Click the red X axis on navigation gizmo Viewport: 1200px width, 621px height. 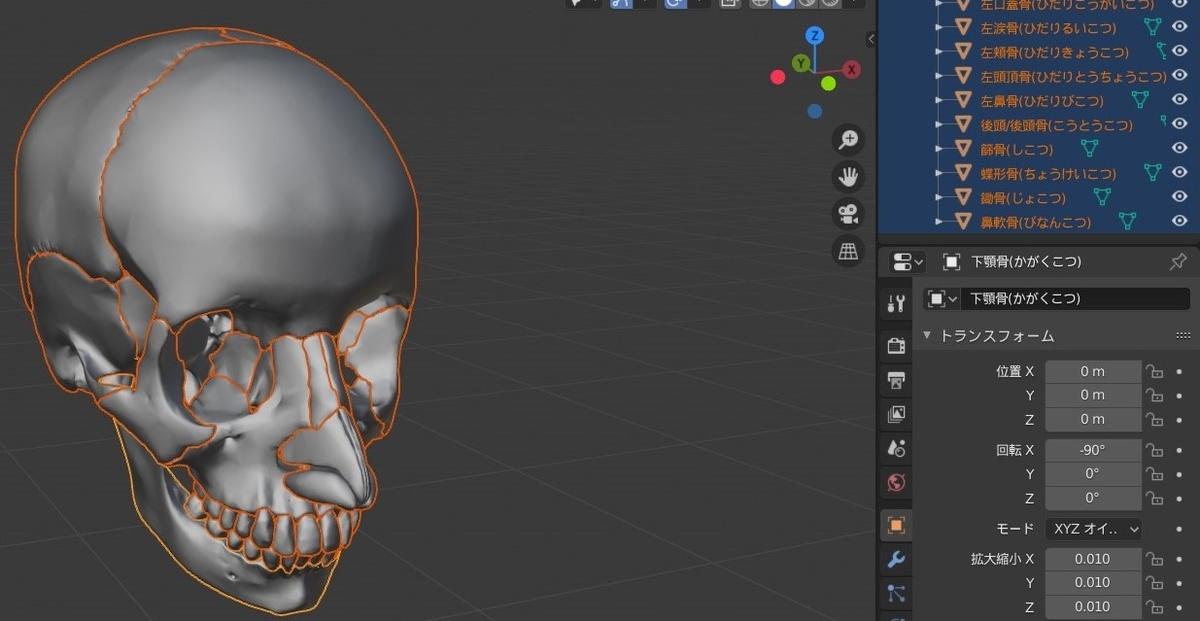pos(851,69)
